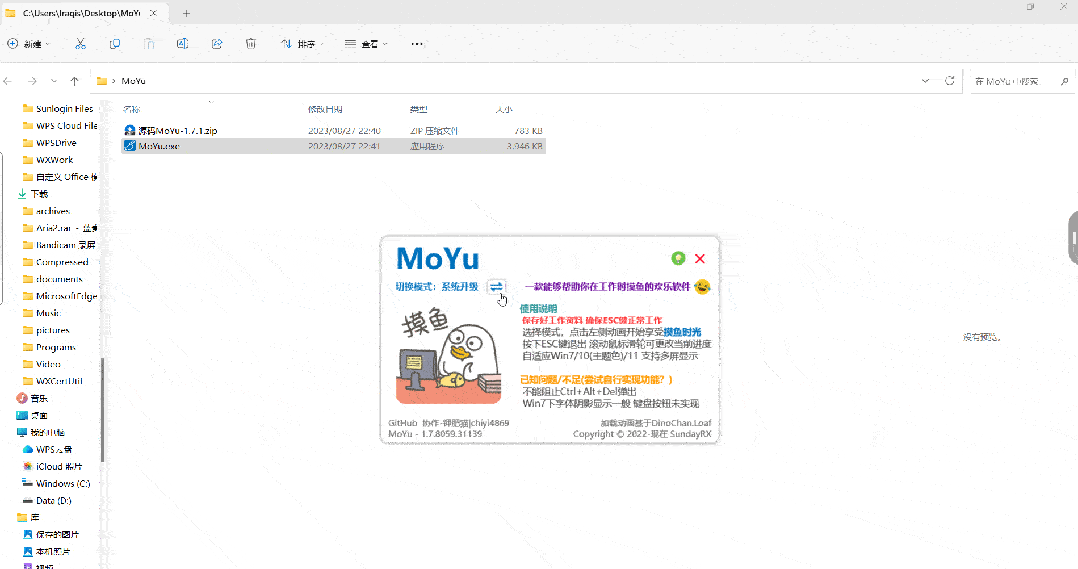Open recent locations chevron dropdown
Viewport: 1078px width, 569px height.
(54, 81)
